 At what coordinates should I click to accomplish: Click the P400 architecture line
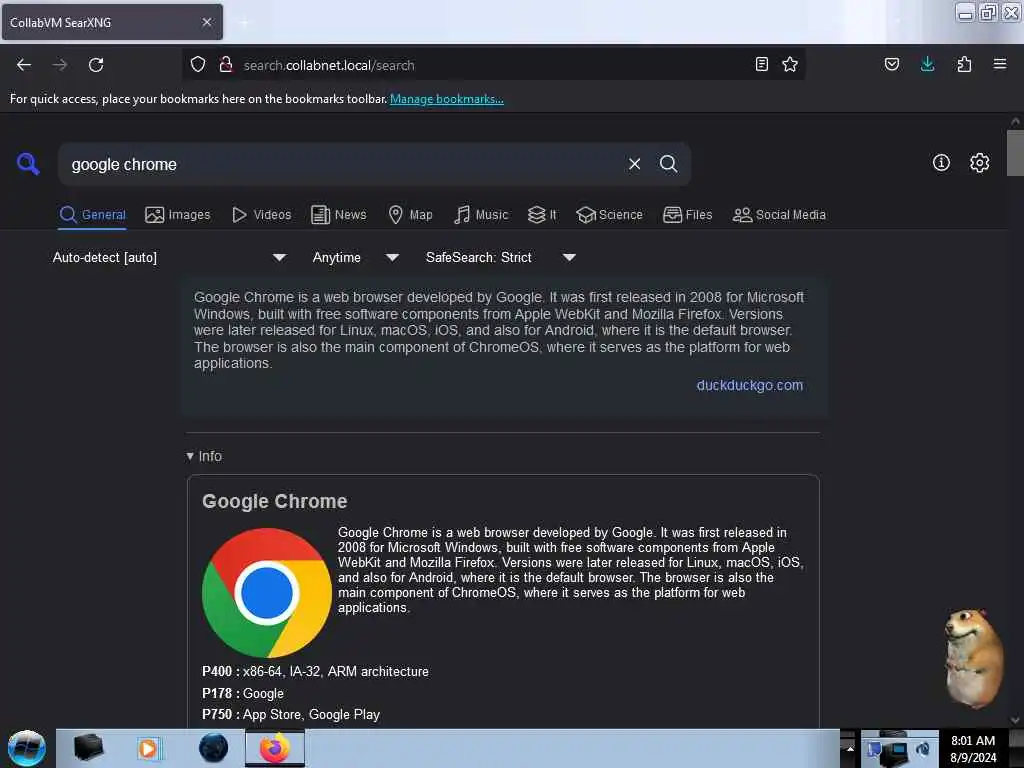315,671
